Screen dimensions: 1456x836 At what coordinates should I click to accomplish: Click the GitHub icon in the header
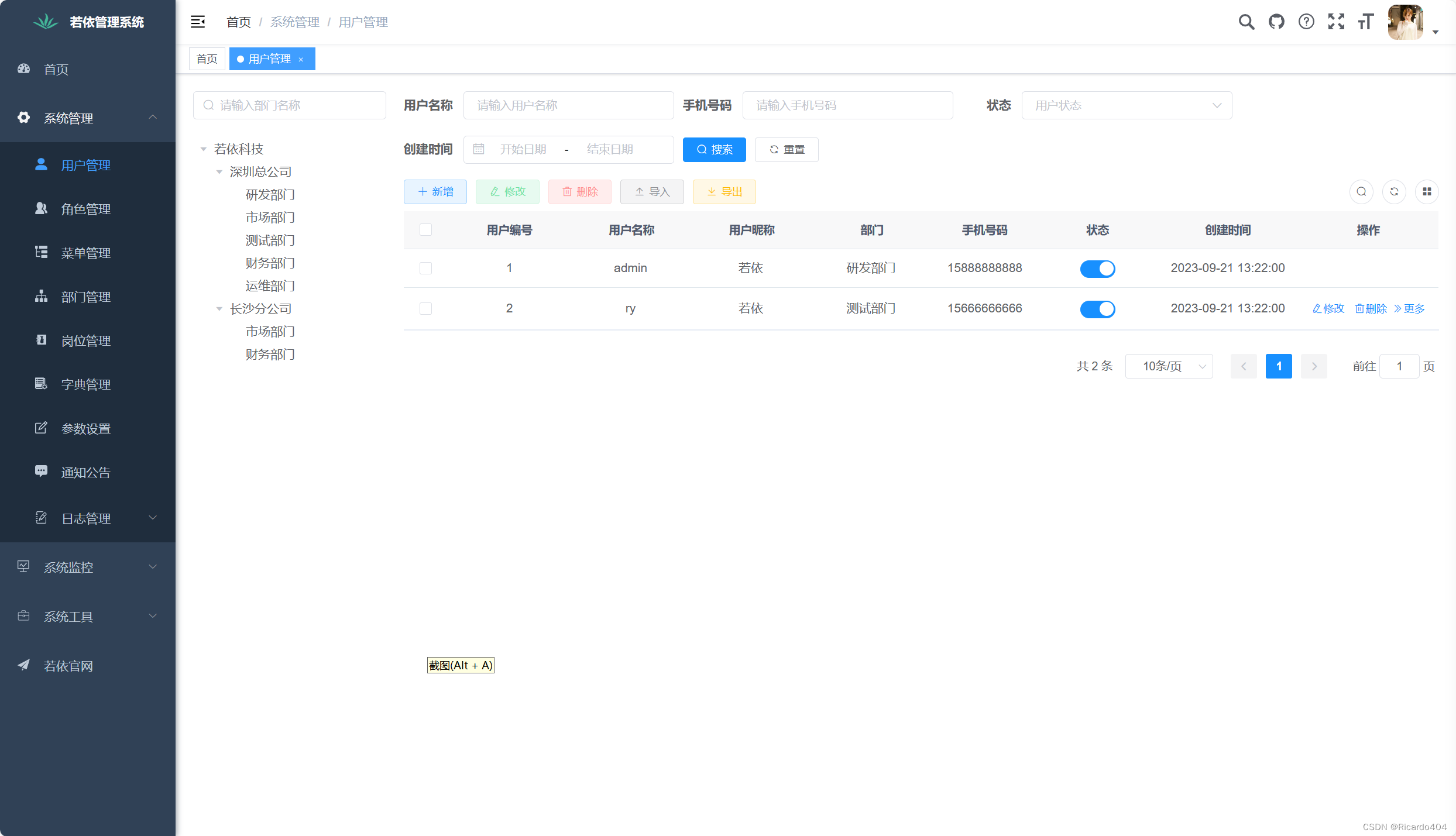[1276, 22]
